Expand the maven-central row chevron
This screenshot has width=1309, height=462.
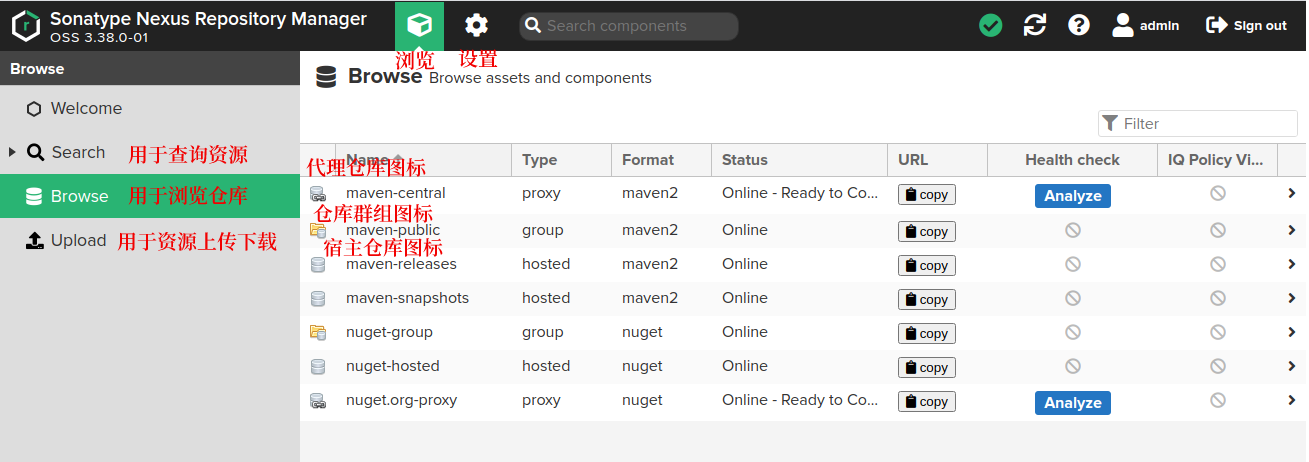1291,194
